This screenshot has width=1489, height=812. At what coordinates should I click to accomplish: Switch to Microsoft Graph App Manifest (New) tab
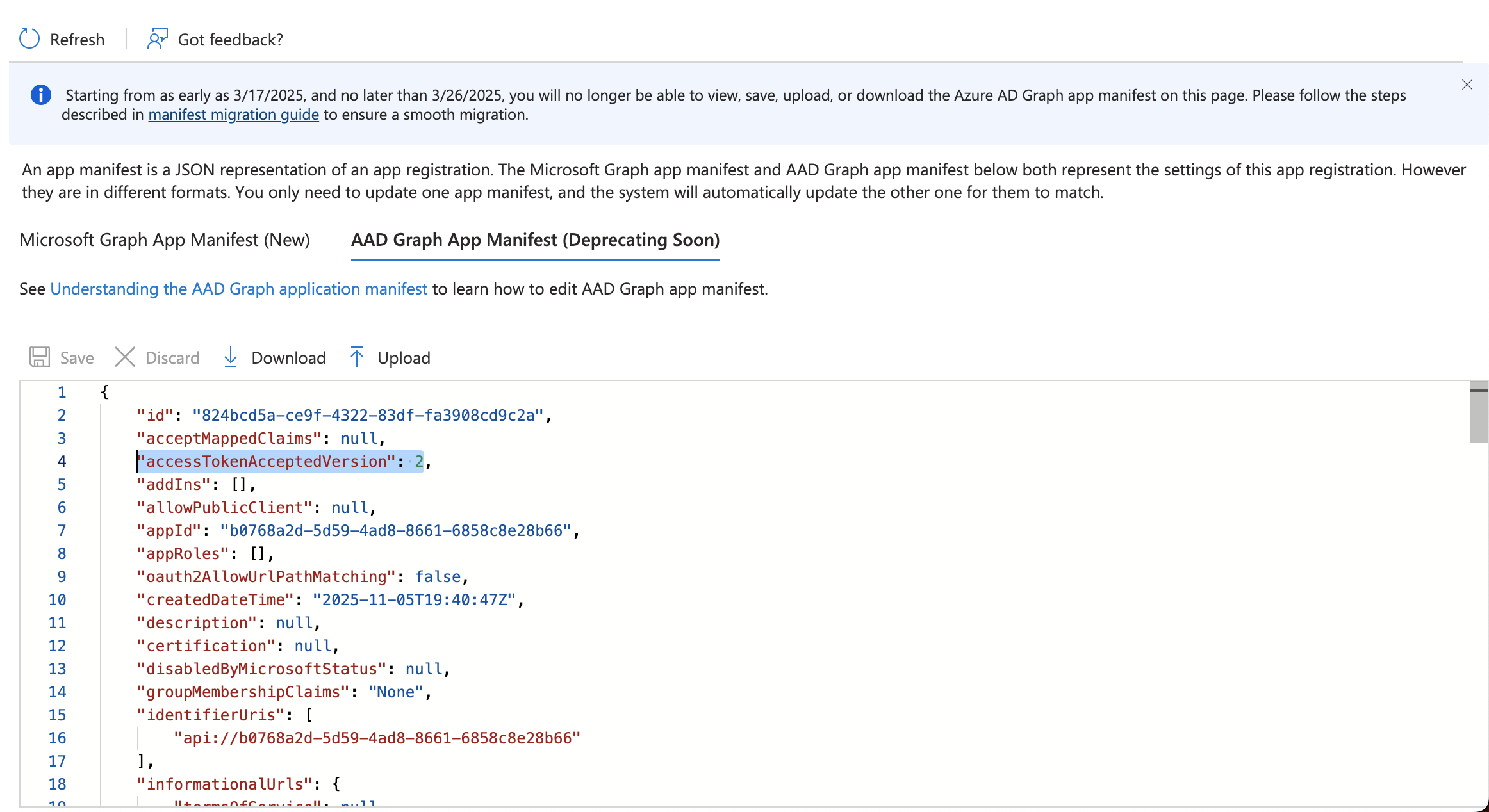[165, 240]
